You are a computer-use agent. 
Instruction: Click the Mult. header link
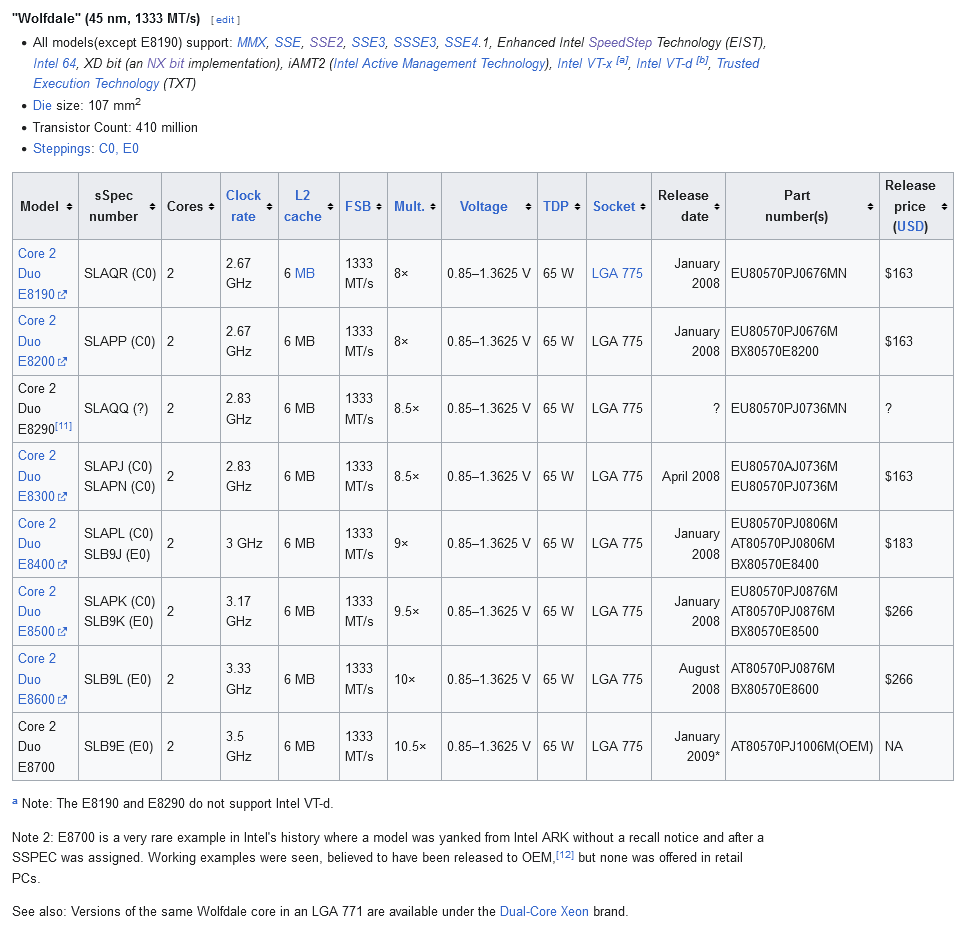point(409,207)
